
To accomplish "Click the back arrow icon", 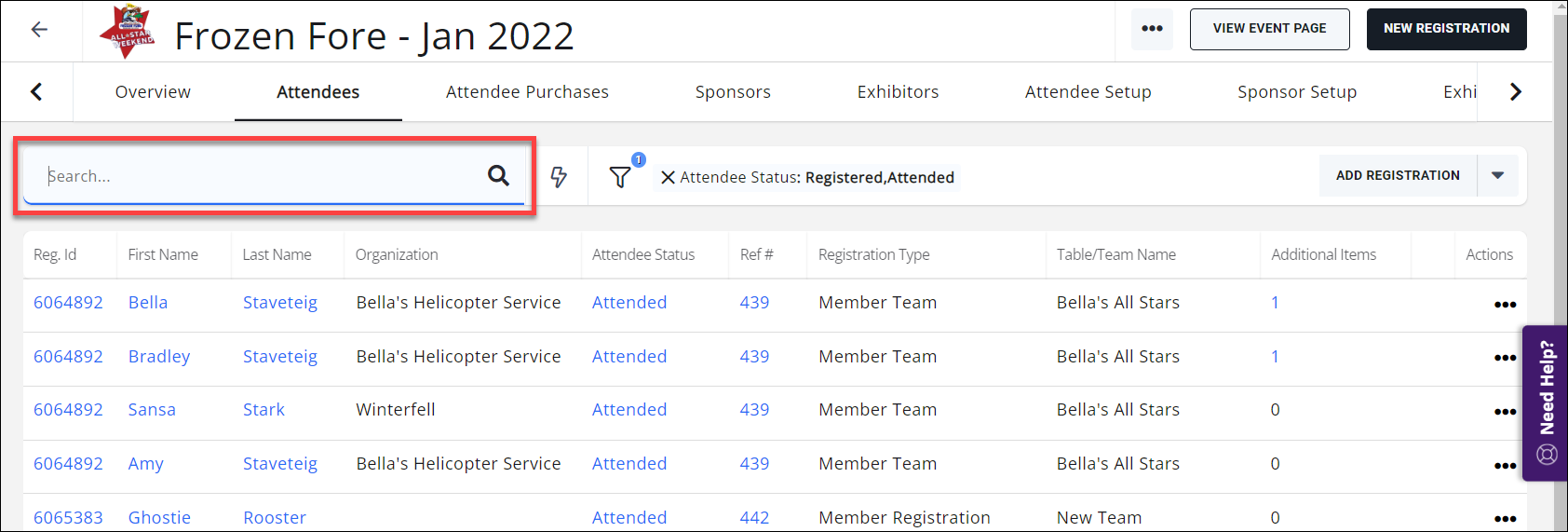I will (39, 30).
